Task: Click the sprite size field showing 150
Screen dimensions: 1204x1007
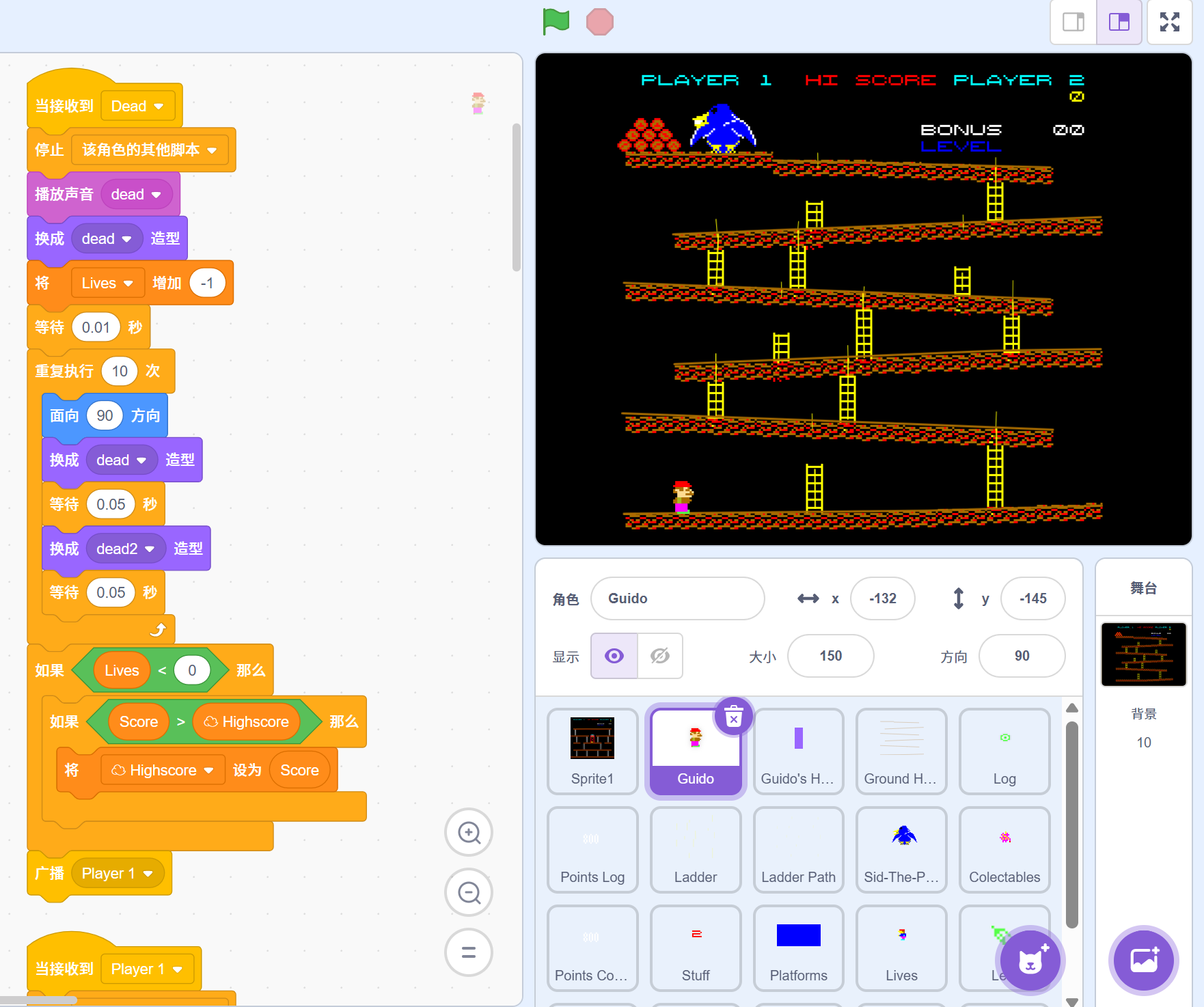Action: pyautogui.click(x=830, y=656)
